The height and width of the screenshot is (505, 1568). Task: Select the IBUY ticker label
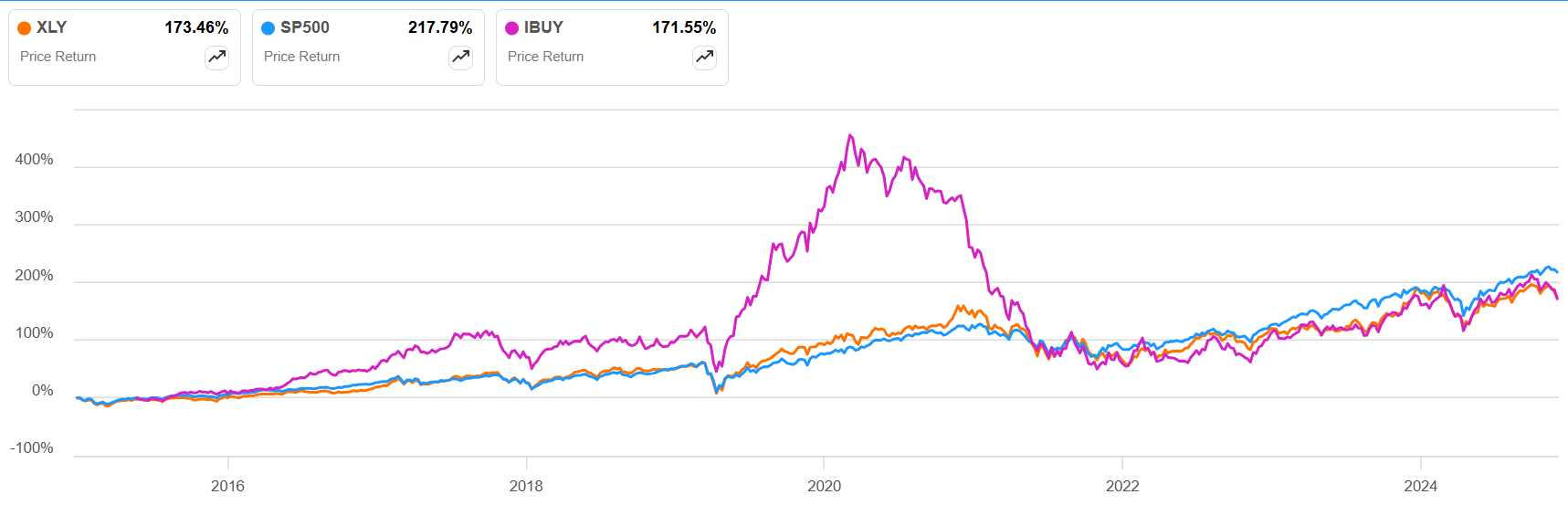point(543,27)
